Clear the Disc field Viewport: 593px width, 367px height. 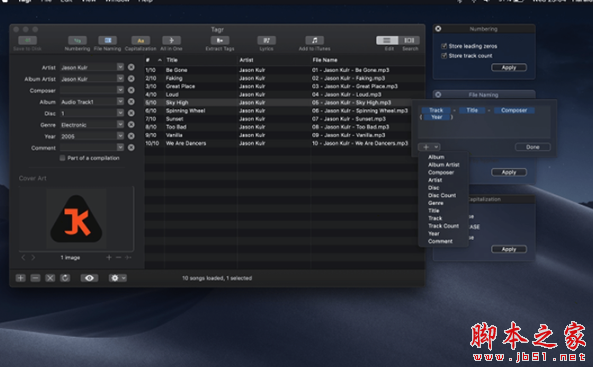(x=131, y=113)
